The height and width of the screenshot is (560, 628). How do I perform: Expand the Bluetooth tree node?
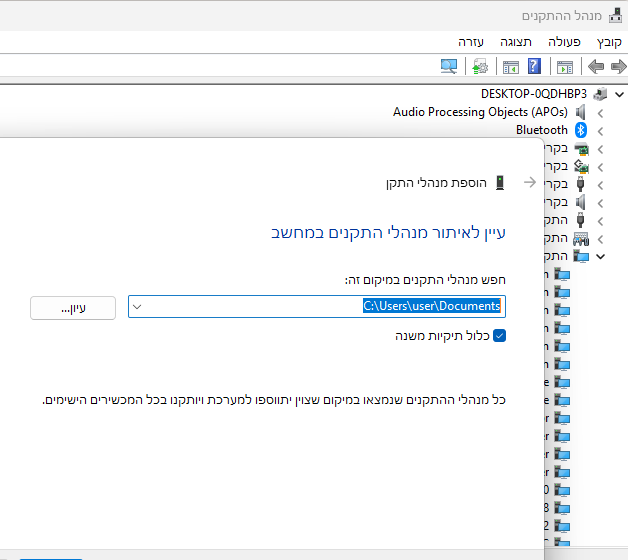click(x=600, y=130)
